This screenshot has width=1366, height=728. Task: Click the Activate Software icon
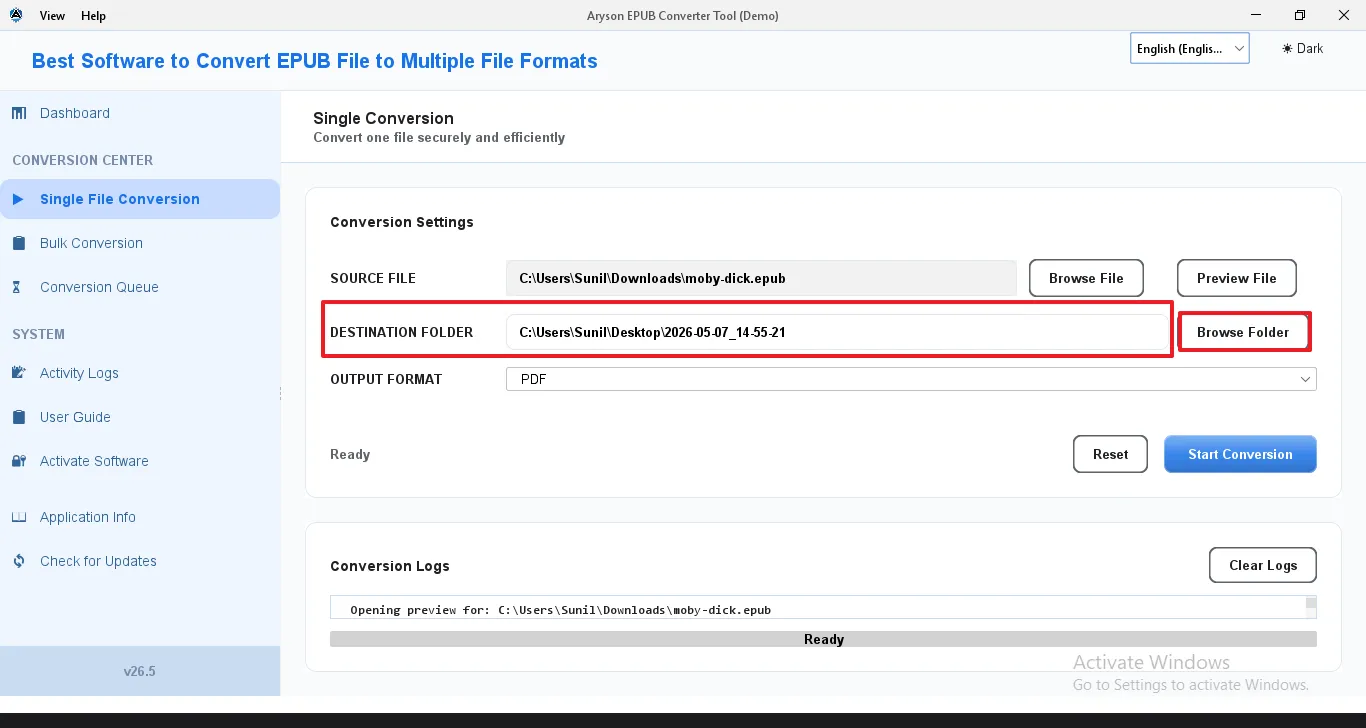coord(19,461)
